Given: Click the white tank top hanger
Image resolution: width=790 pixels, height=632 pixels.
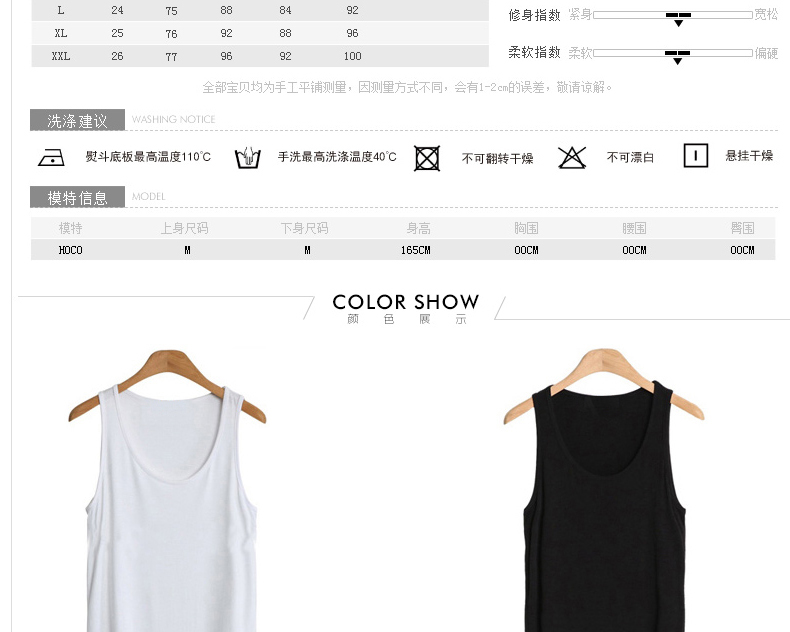Looking at the screenshot, I should pyautogui.click(x=166, y=375).
